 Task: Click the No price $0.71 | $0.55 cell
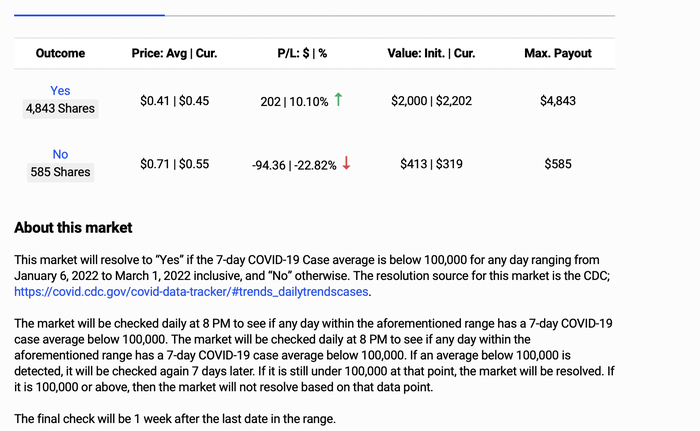point(175,163)
